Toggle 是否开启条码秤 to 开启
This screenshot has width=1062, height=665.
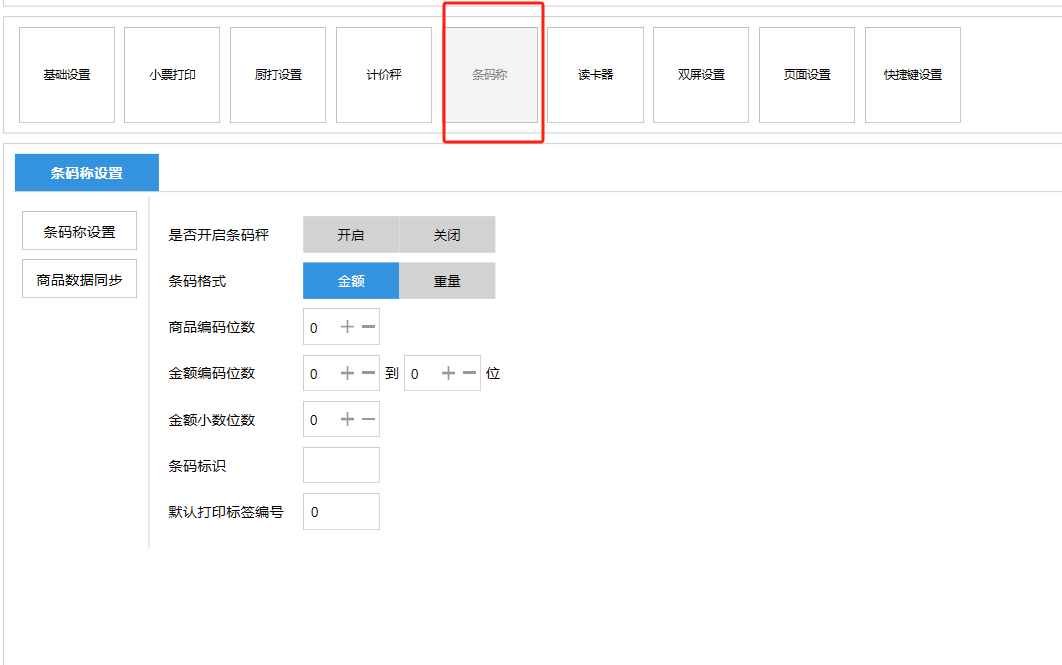click(351, 235)
